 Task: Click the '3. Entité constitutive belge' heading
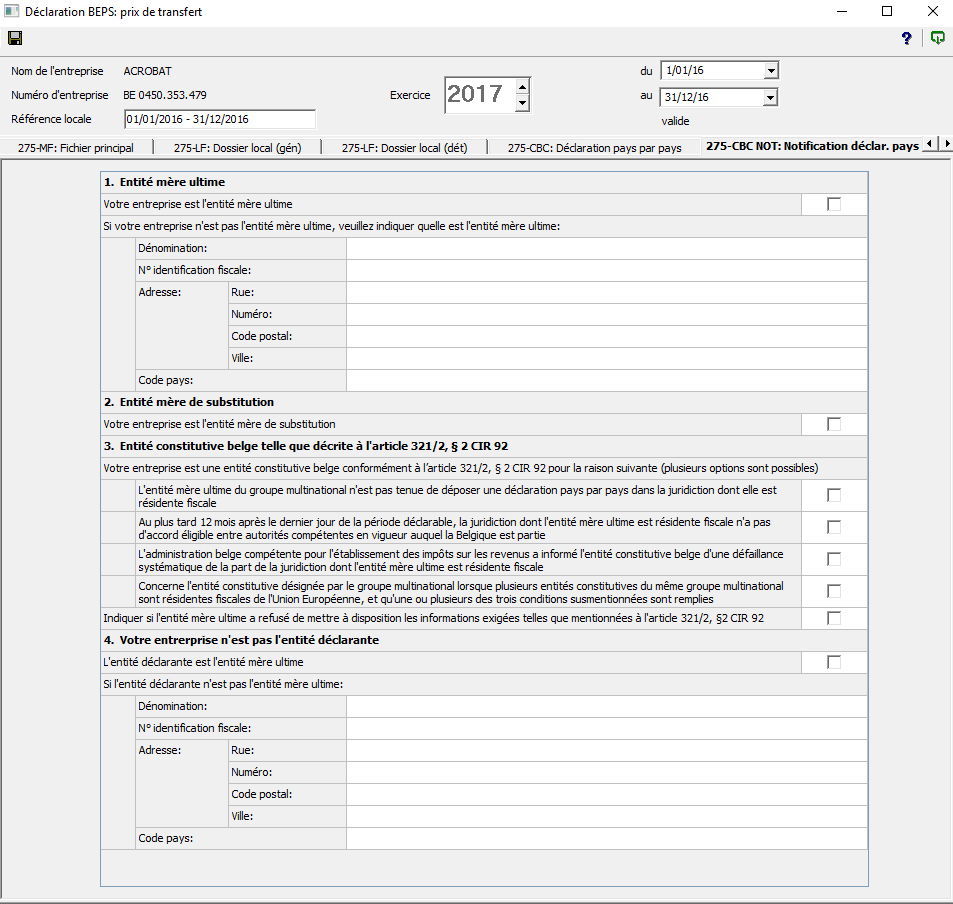point(306,446)
